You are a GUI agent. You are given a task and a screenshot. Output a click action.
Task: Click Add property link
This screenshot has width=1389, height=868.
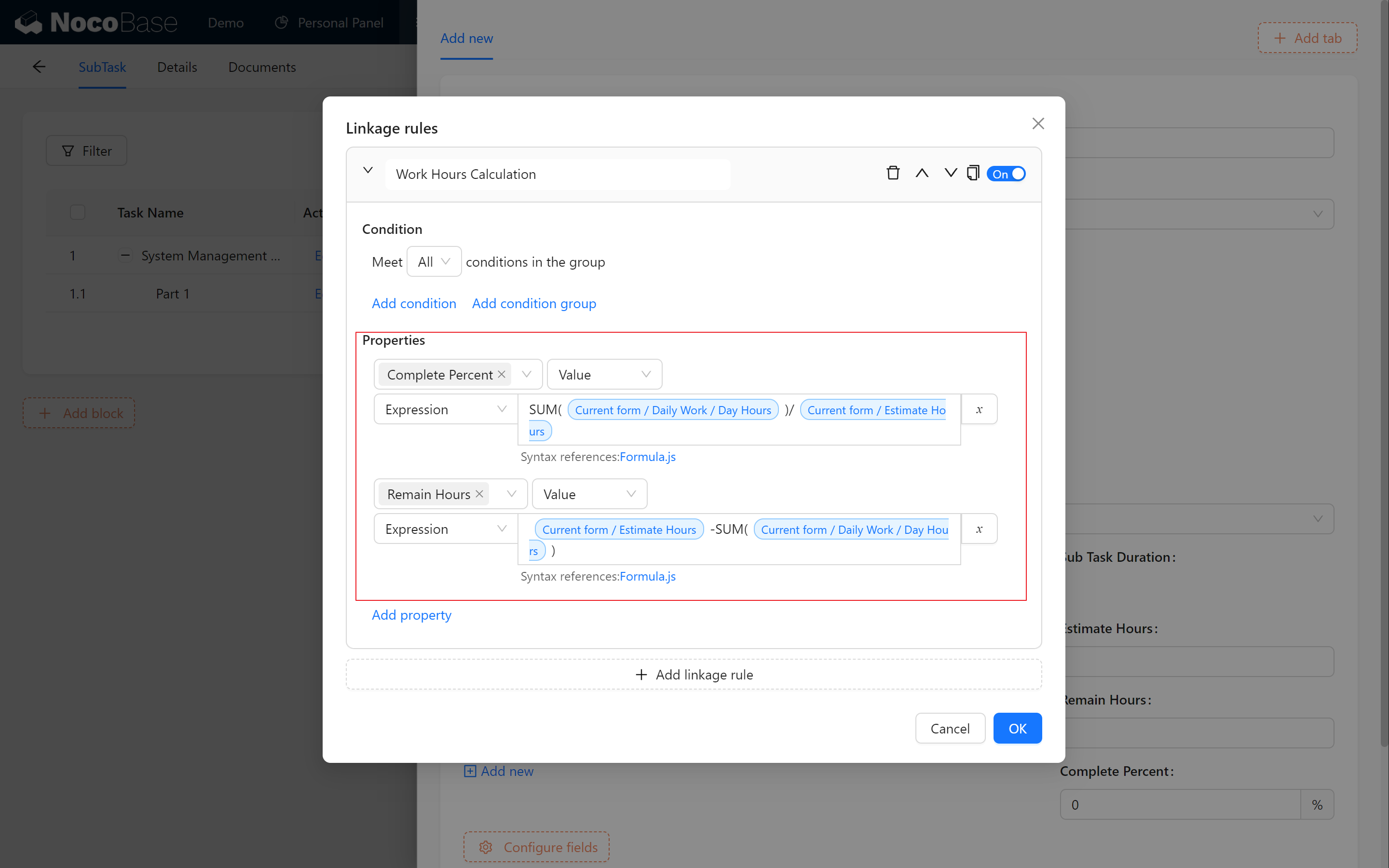tap(411, 615)
